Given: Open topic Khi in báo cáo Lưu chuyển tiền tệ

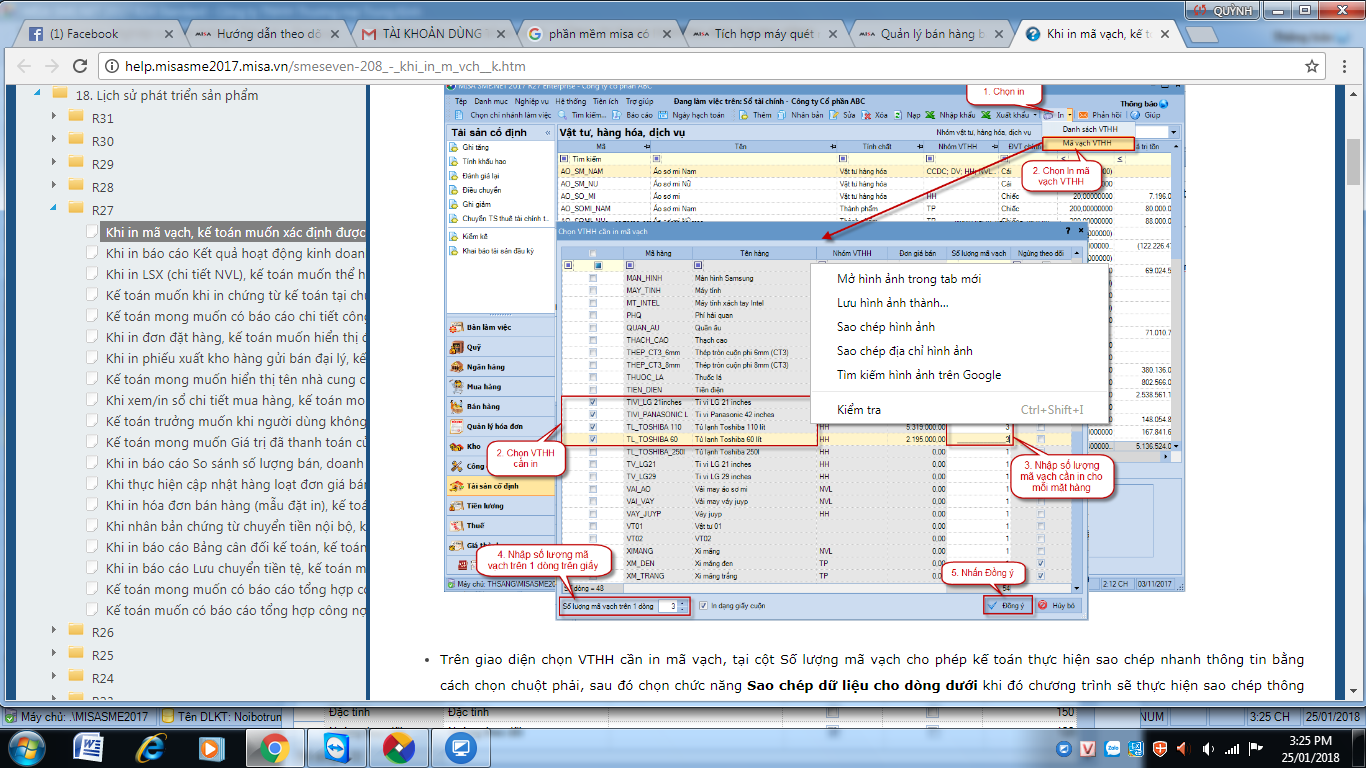Looking at the screenshot, I should pyautogui.click(x=235, y=568).
